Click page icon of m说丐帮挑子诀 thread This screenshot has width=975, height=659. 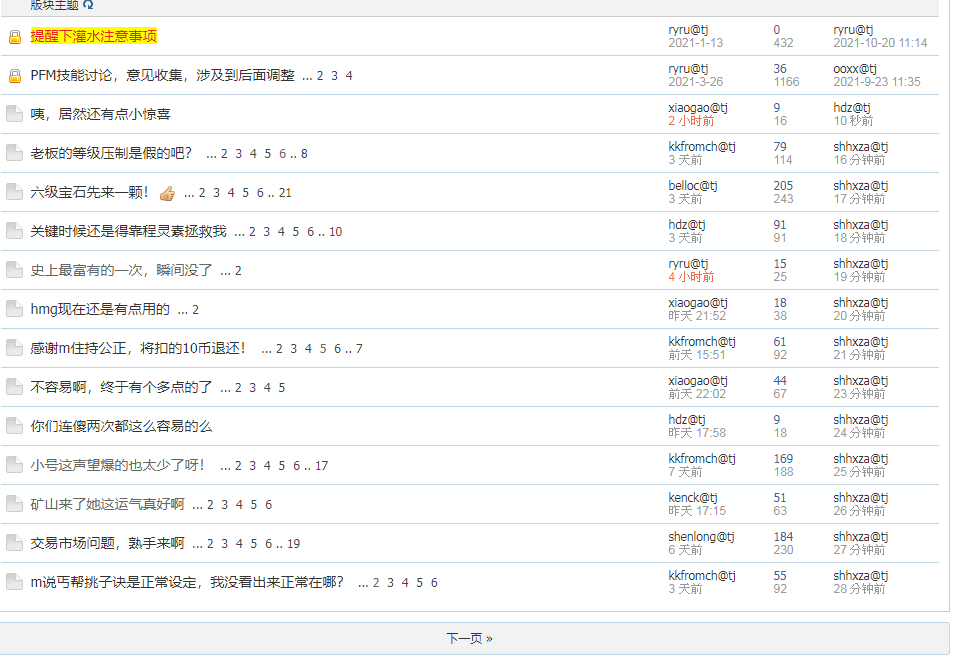[14, 582]
